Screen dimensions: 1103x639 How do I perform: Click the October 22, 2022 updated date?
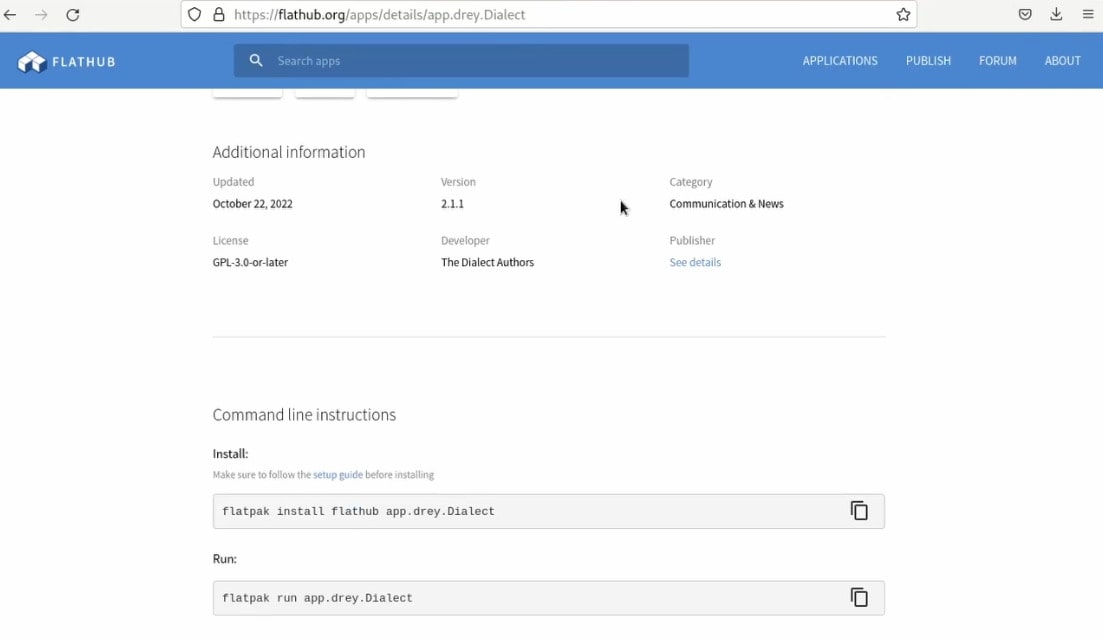[x=253, y=204]
